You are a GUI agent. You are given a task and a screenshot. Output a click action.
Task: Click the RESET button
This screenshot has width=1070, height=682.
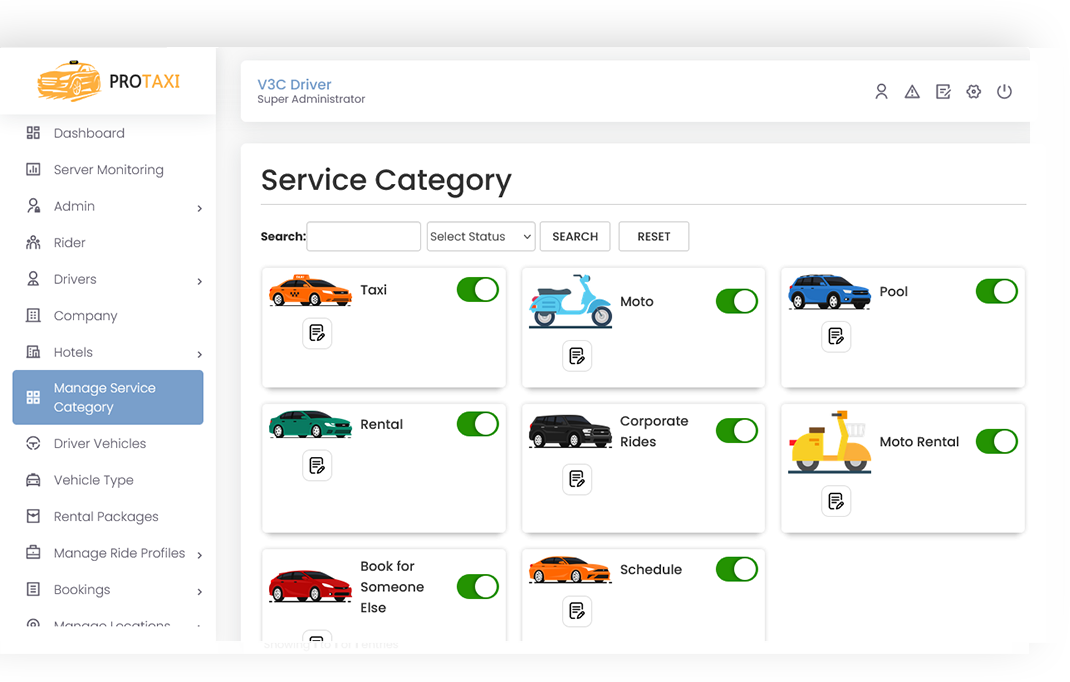pyautogui.click(x=654, y=236)
